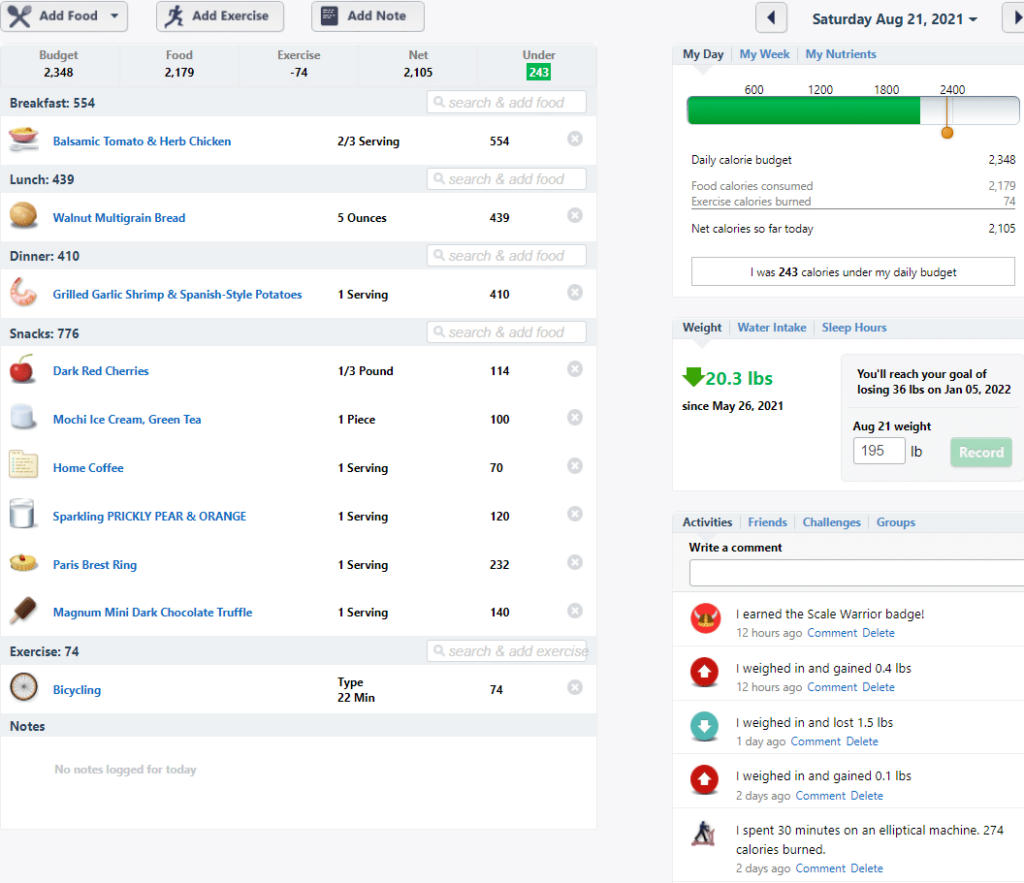Remove Walnut Multigrain Bread entry
The width and height of the screenshot is (1024, 883).
575,216
